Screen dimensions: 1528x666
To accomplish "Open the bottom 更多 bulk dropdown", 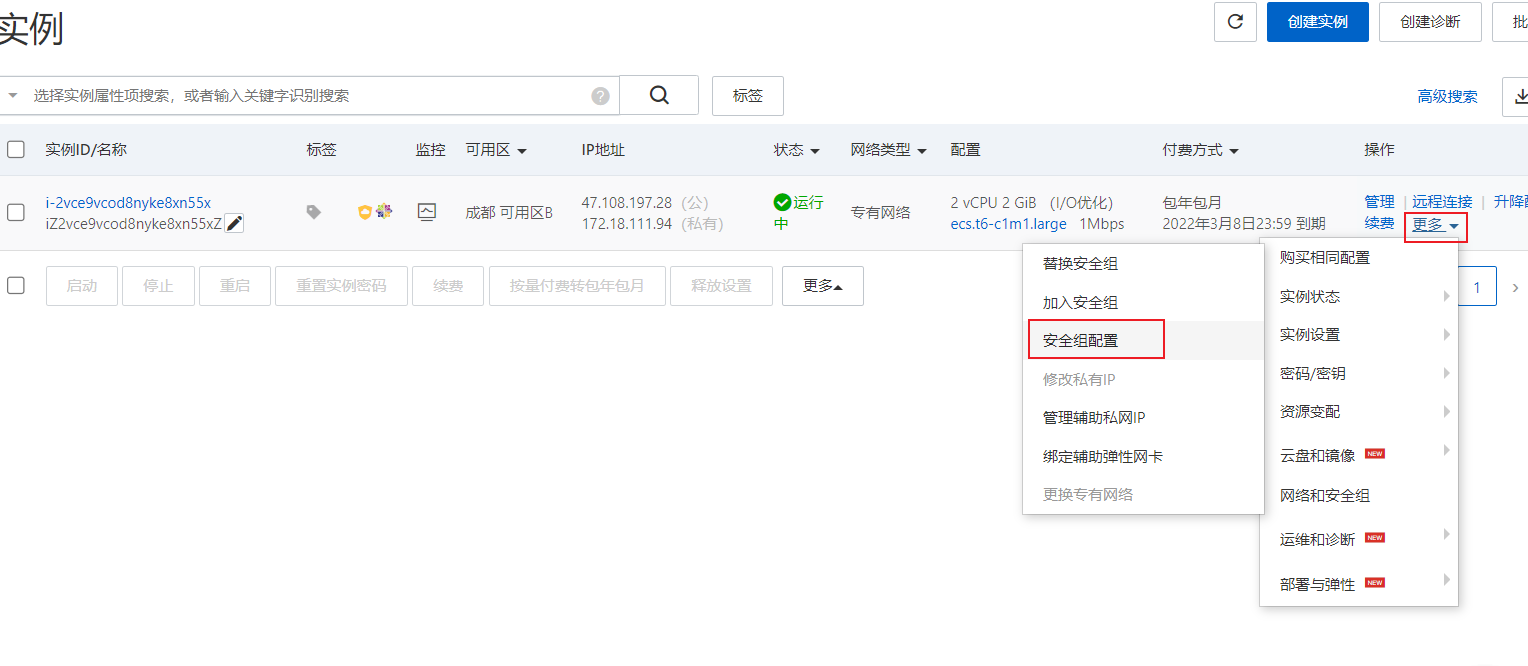I will pyautogui.click(x=823, y=286).
